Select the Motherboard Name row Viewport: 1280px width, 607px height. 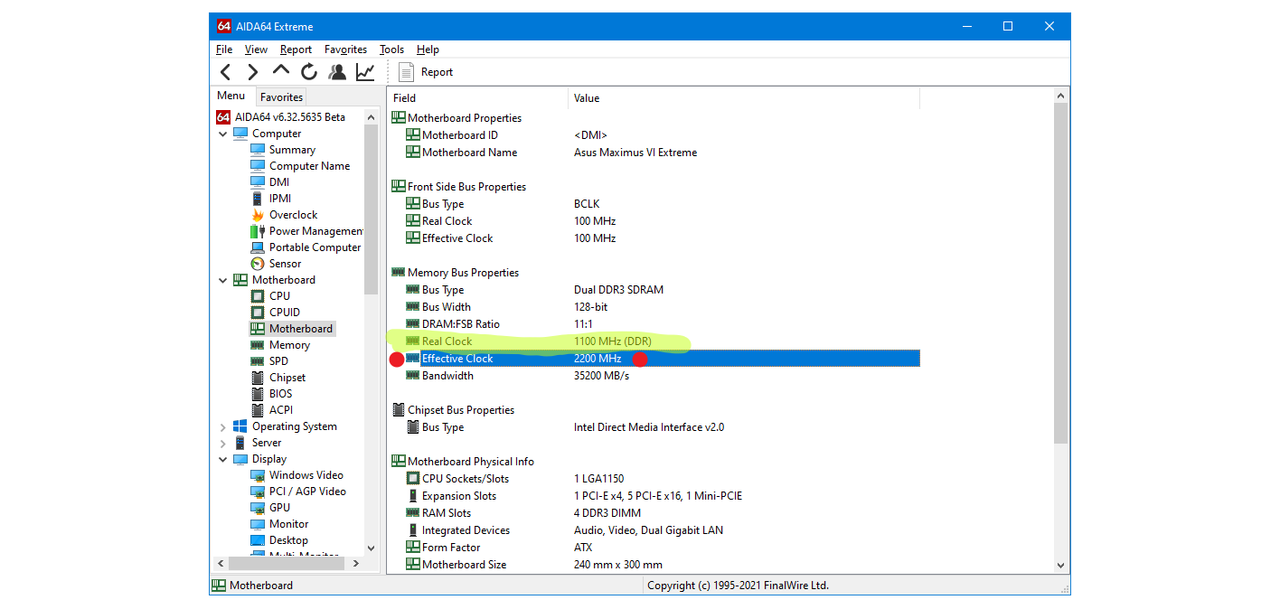click(x=654, y=152)
